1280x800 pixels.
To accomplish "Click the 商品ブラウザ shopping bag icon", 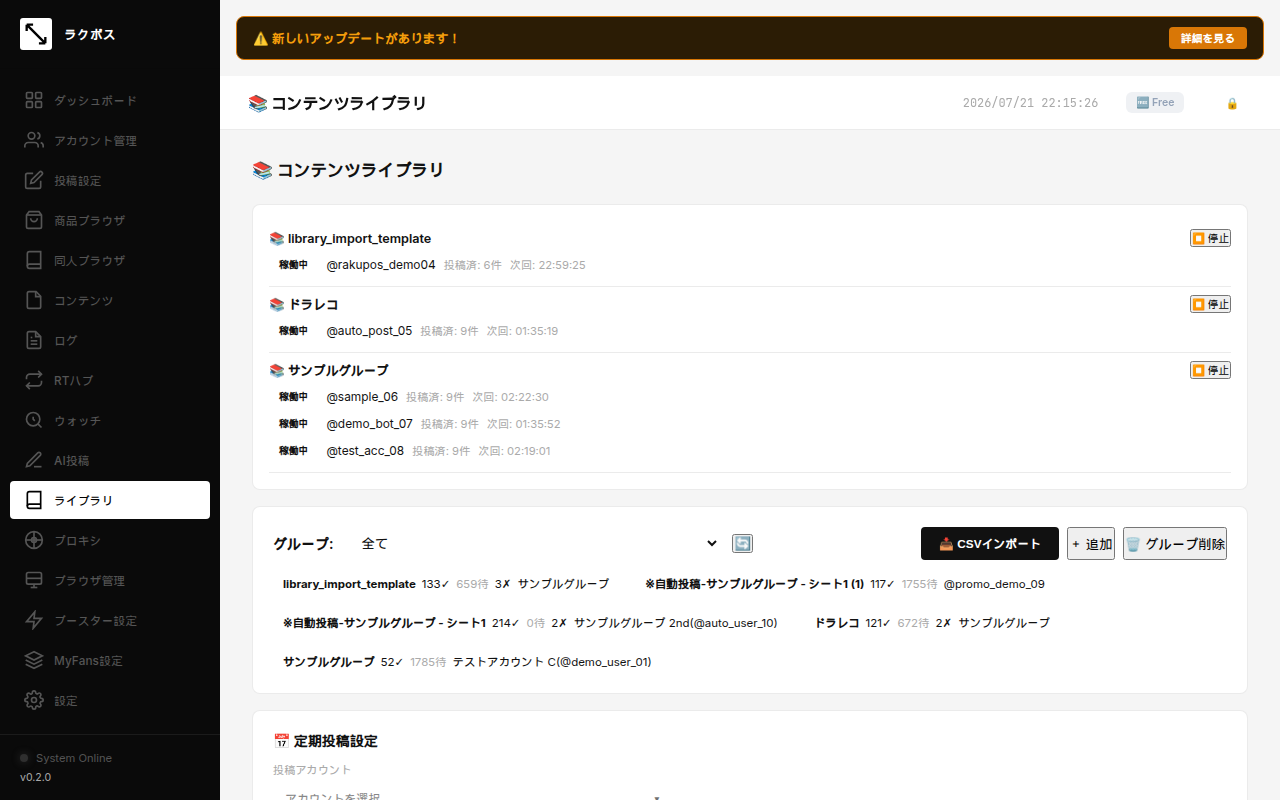I will 34,220.
